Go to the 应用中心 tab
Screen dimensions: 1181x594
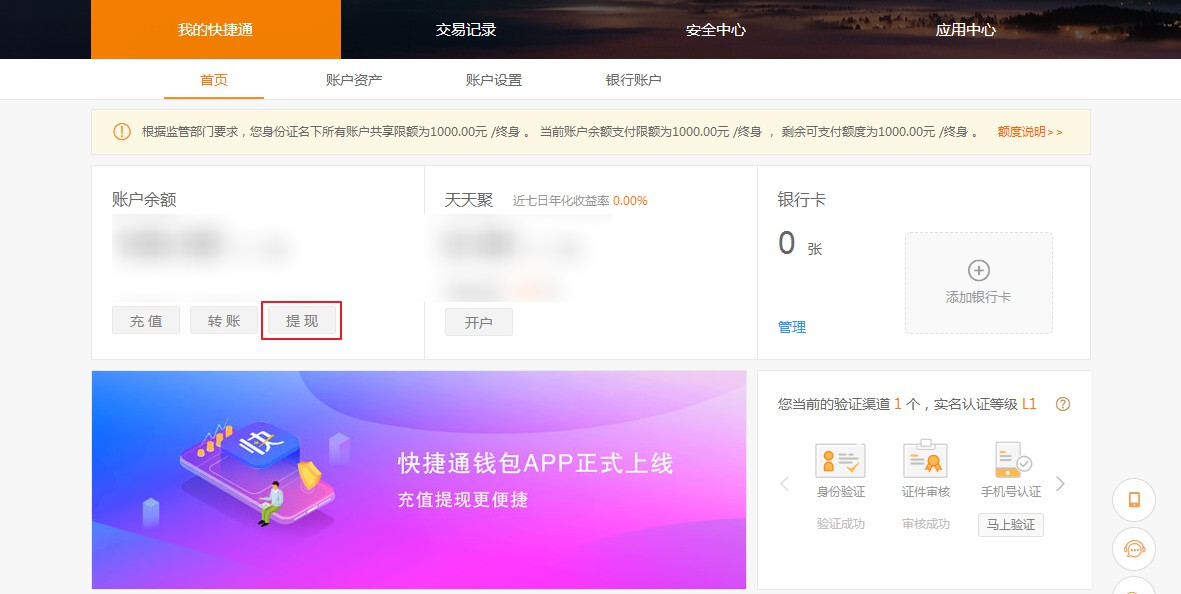tap(965, 29)
